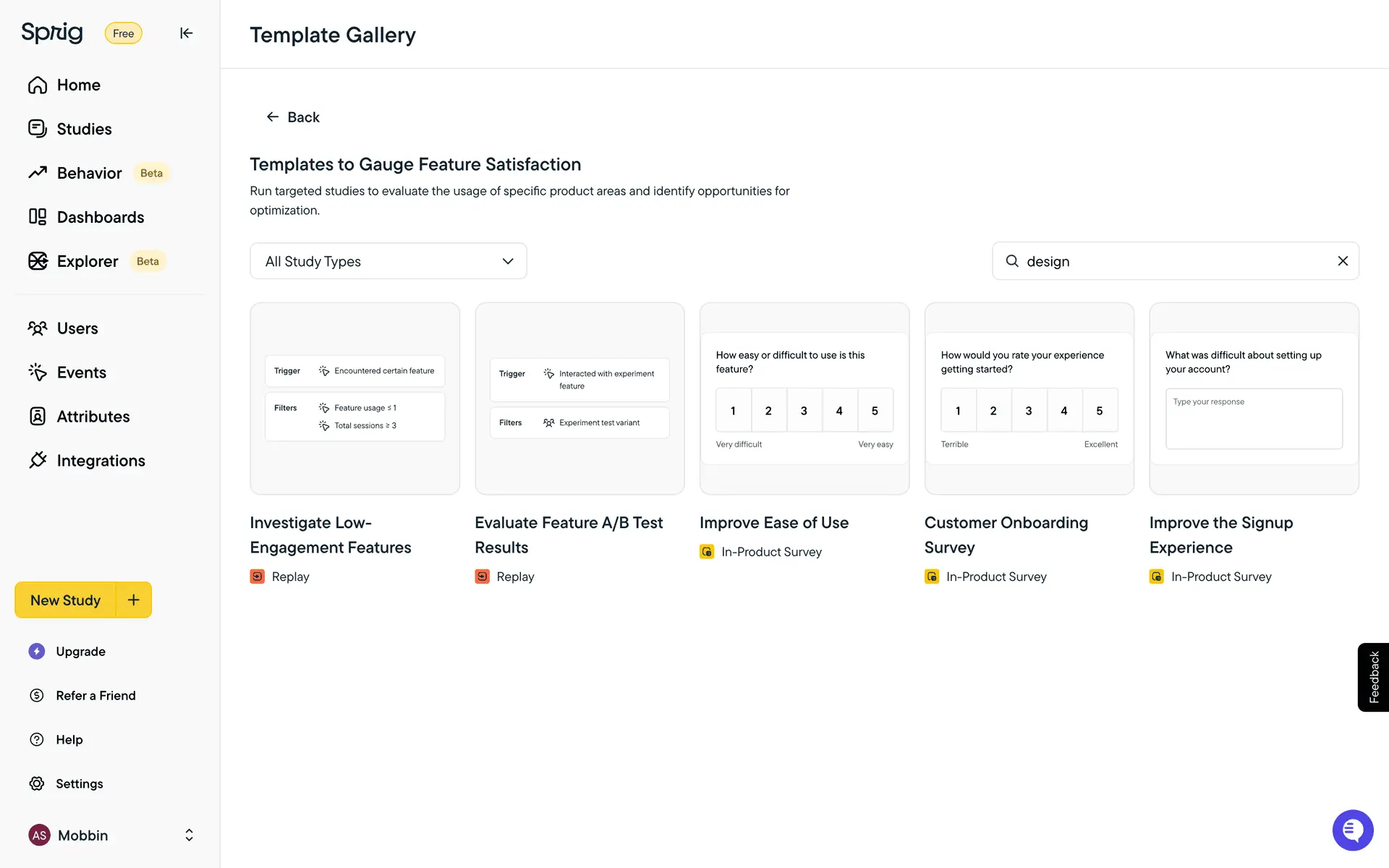Click the Back link

[x=293, y=117]
